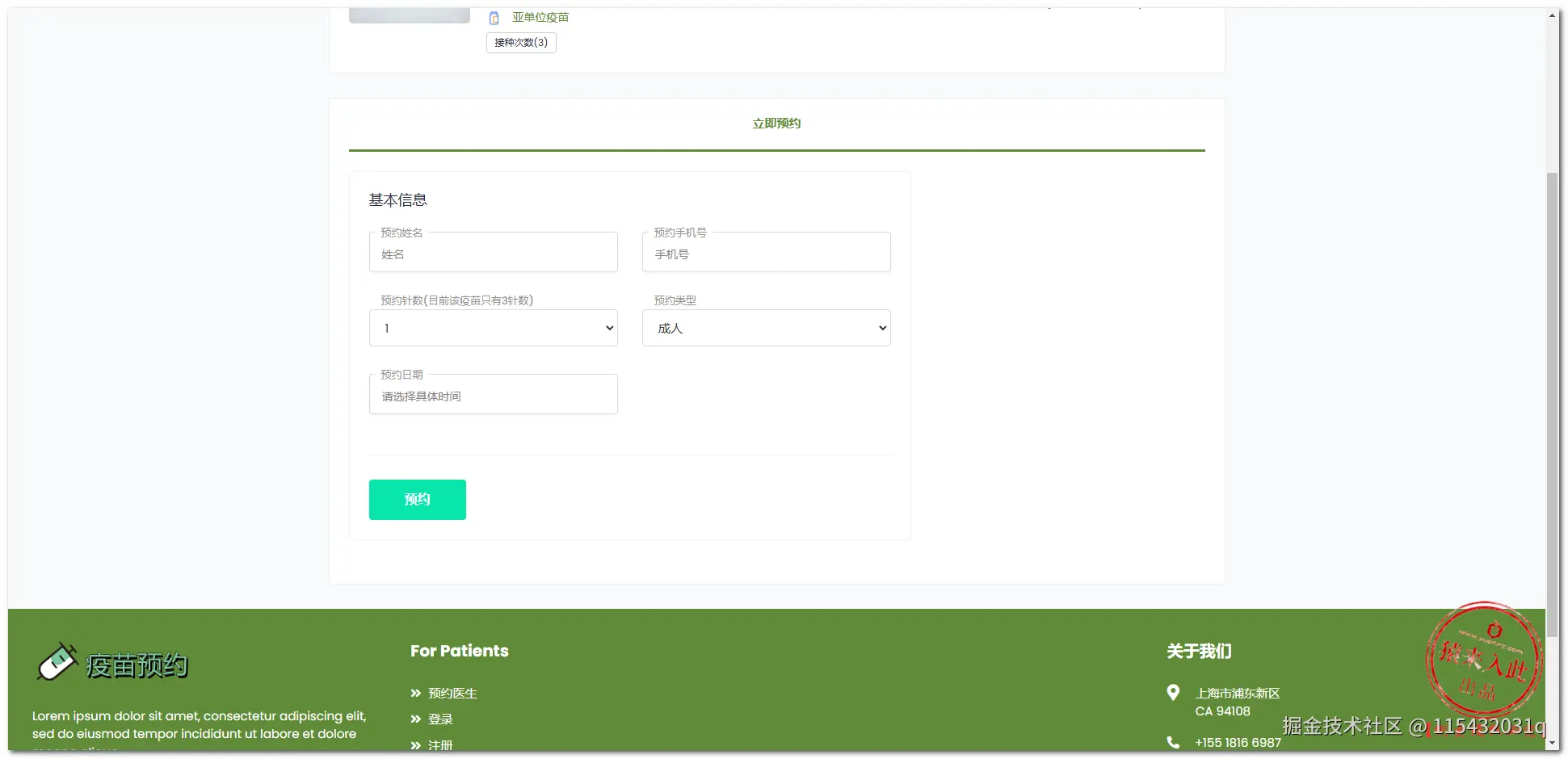This screenshot has width=1568, height=759.
Task: Click double-chevron icon before 预约医生
Action: [416, 693]
